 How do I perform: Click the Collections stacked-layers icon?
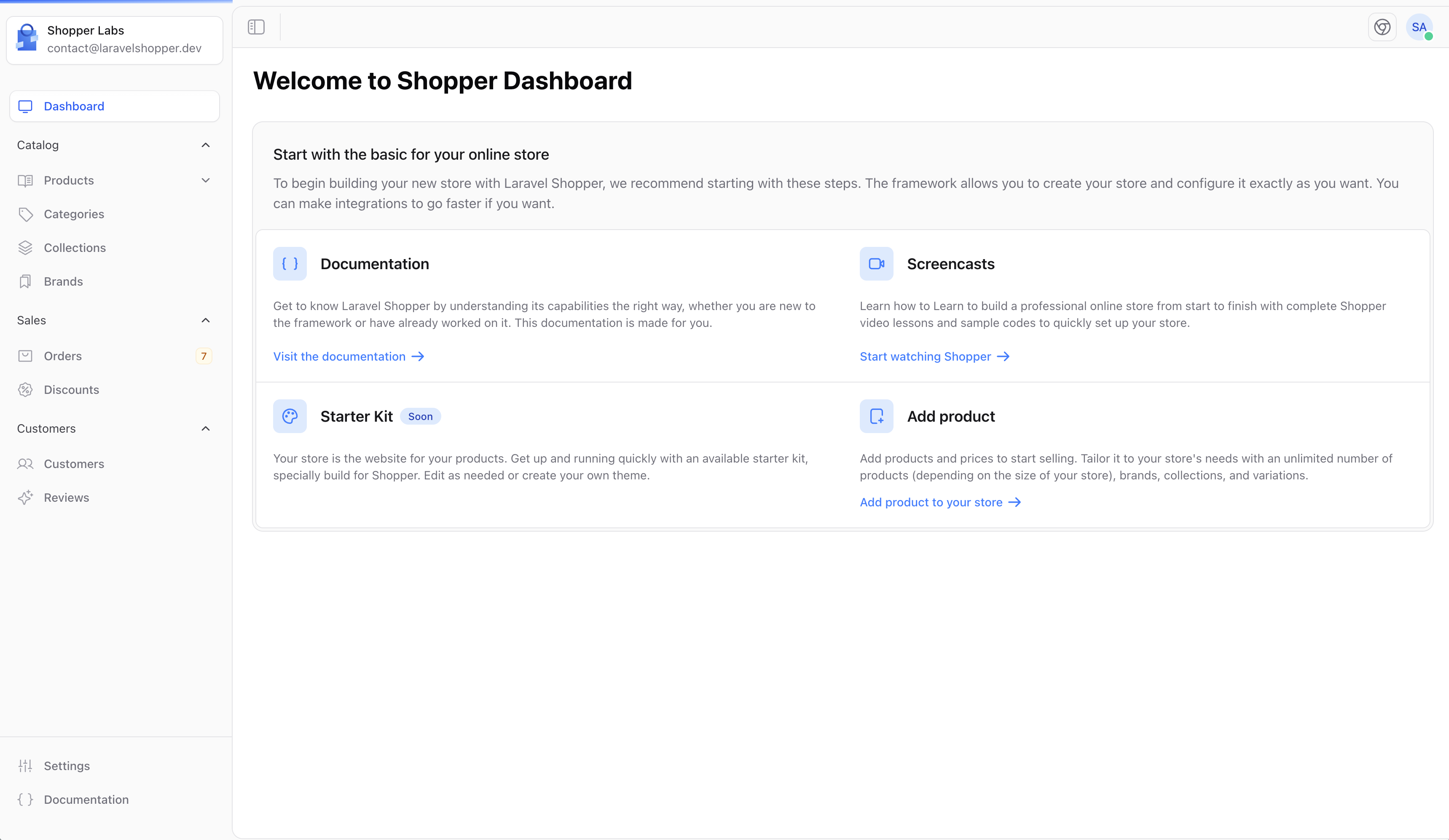coord(25,248)
